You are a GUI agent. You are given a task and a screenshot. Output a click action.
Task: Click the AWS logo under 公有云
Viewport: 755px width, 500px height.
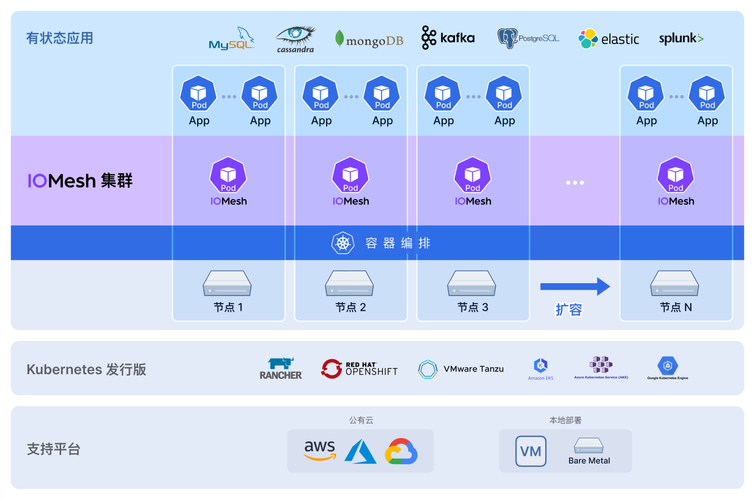click(320, 451)
